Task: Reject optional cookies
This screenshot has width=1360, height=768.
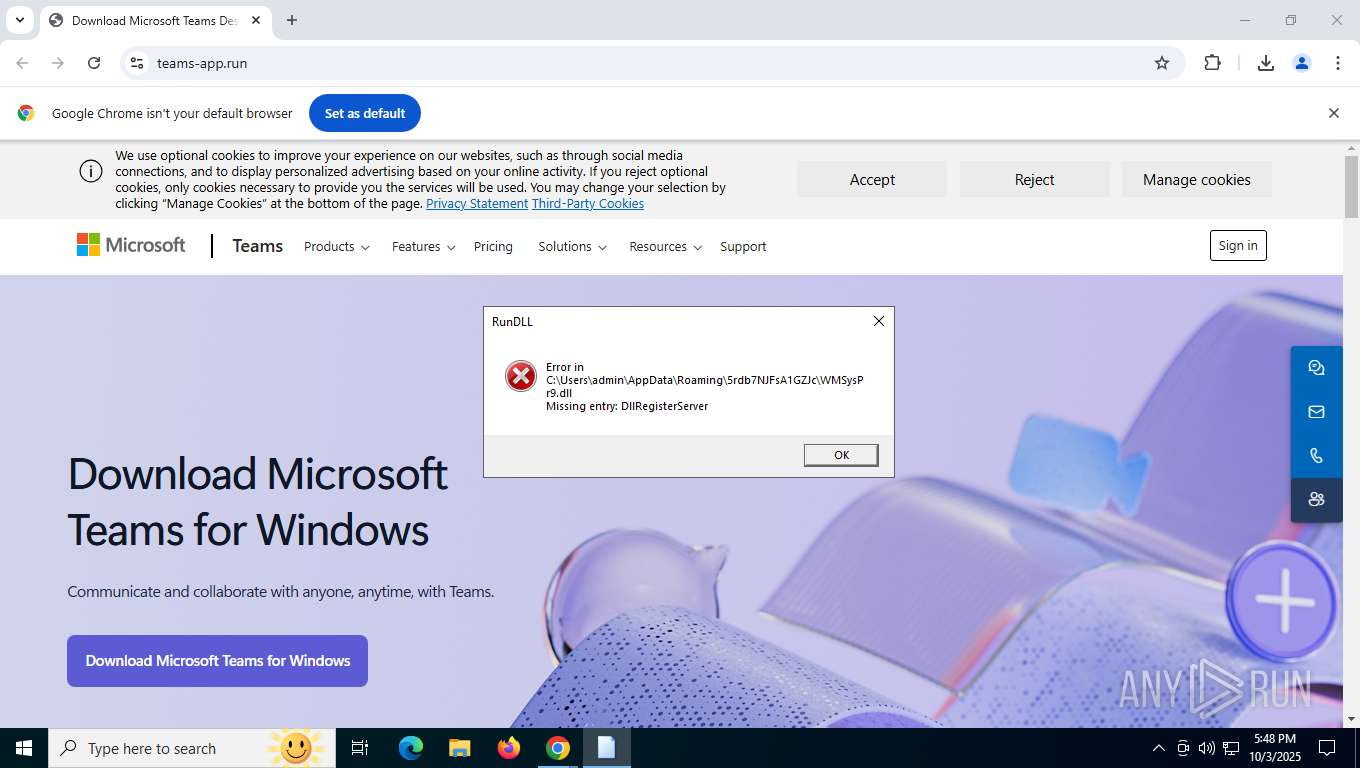Action: pyautogui.click(x=1034, y=179)
